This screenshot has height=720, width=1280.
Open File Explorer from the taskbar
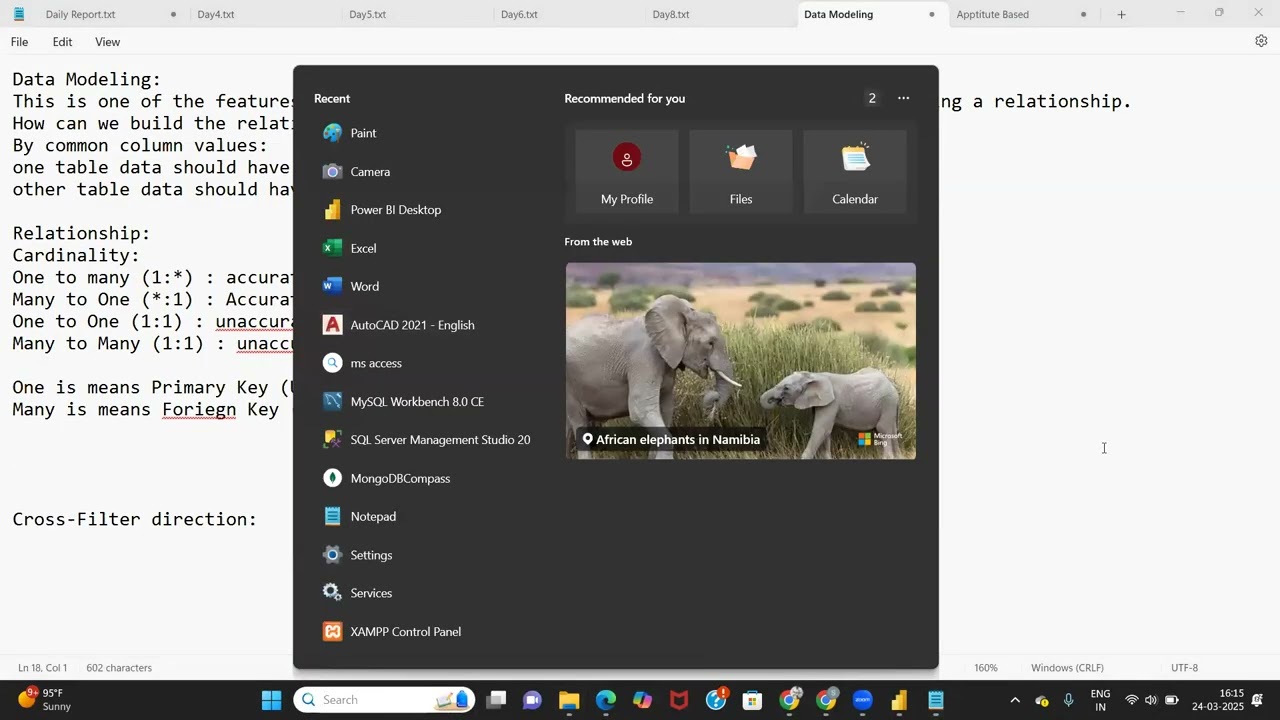tap(569, 700)
